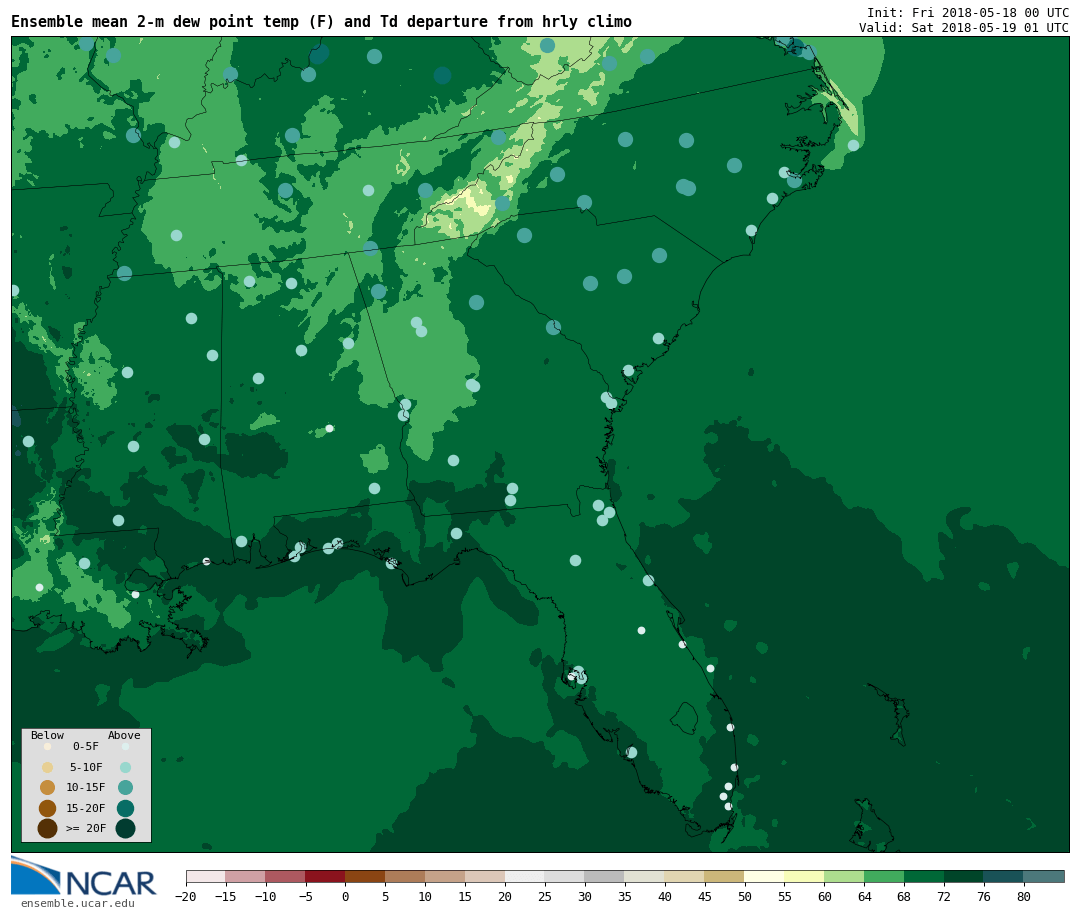
Task: Click the Below 0-5F legend circle
Action: (x=48, y=746)
